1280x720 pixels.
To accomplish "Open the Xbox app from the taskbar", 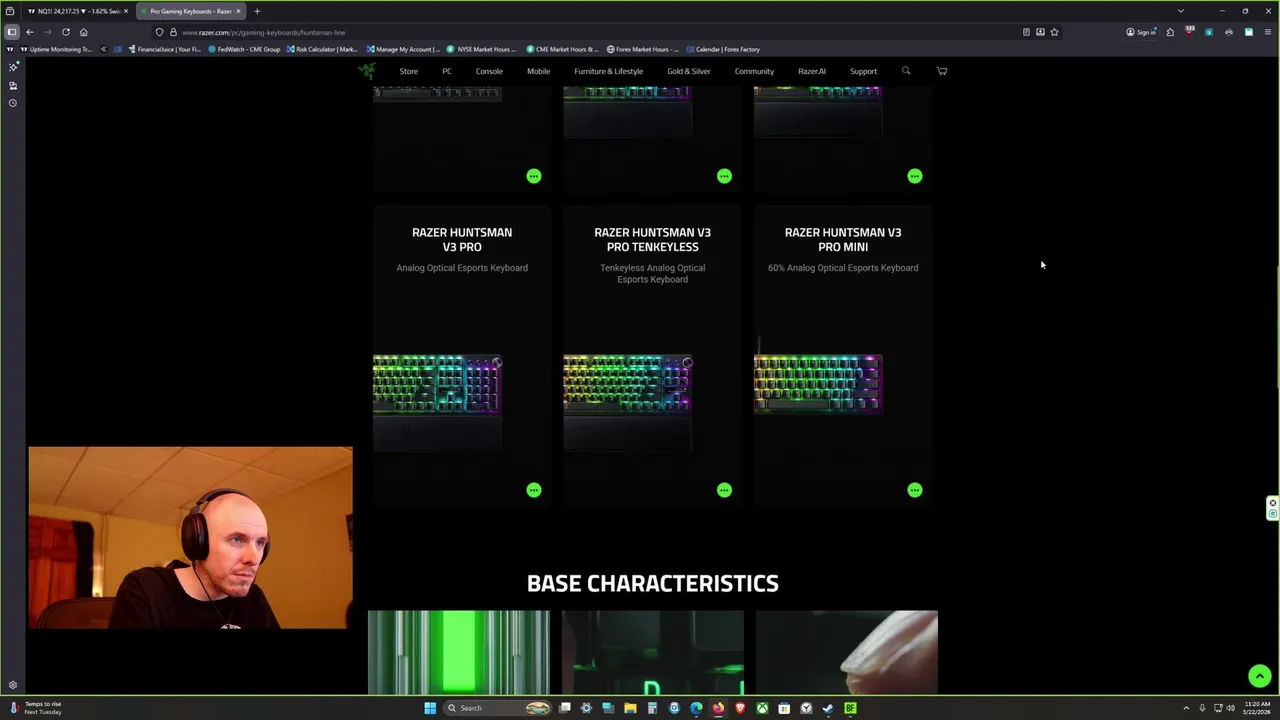I will 762,708.
